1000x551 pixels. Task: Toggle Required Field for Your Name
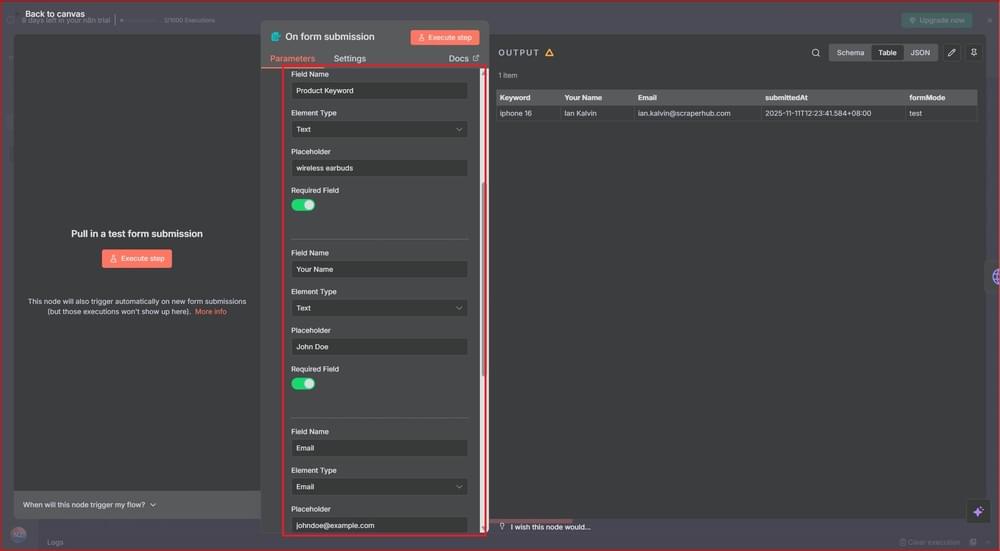(303, 384)
